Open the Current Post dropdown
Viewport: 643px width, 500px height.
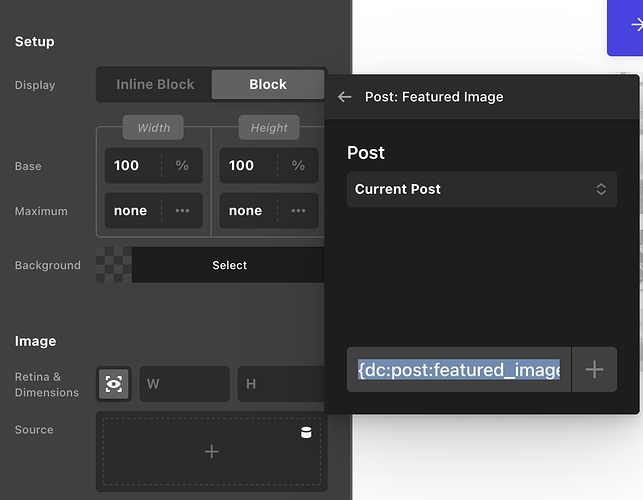[x=481, y=189]
